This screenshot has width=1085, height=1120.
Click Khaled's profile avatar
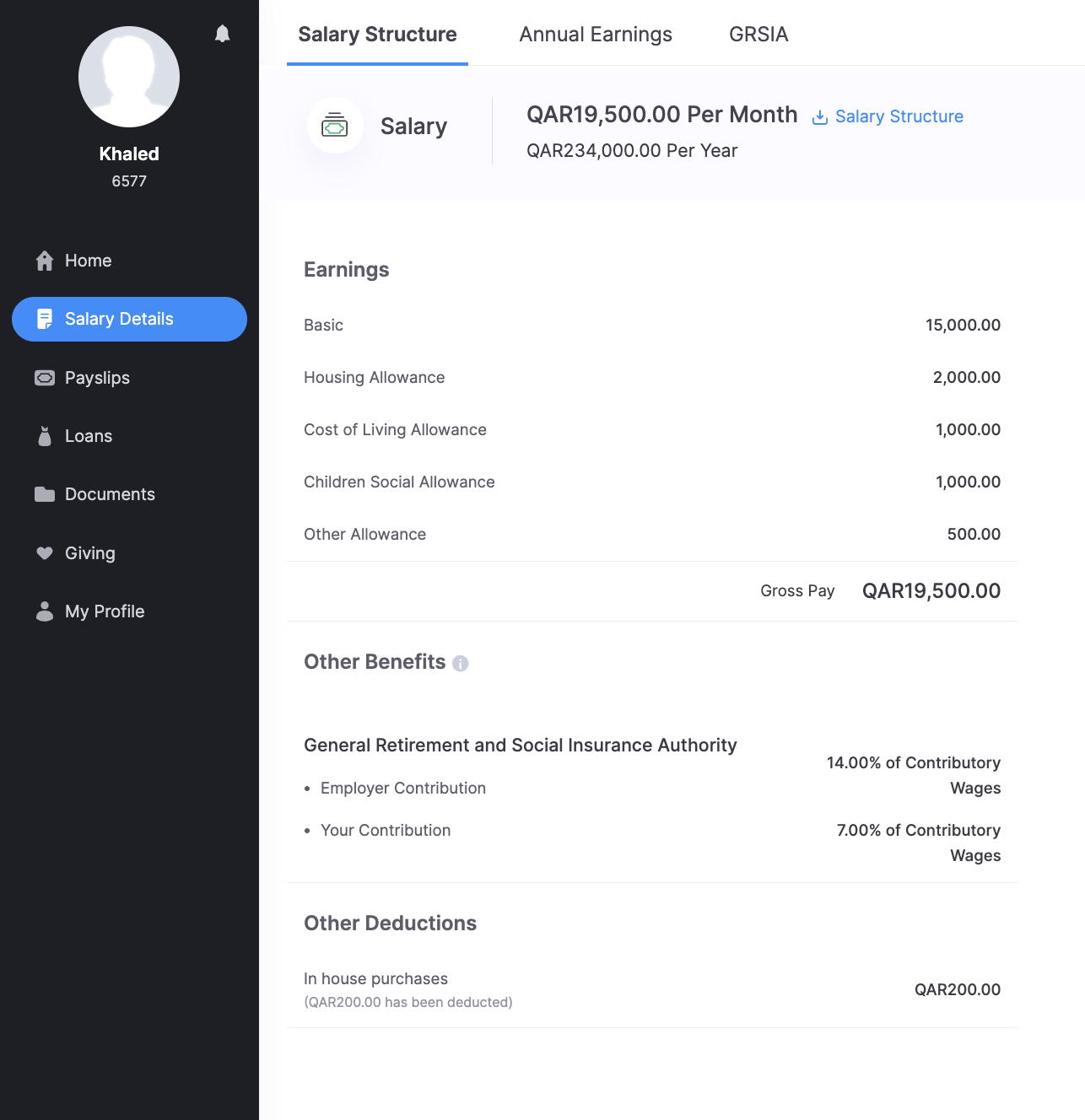click(x=129, y=77)
